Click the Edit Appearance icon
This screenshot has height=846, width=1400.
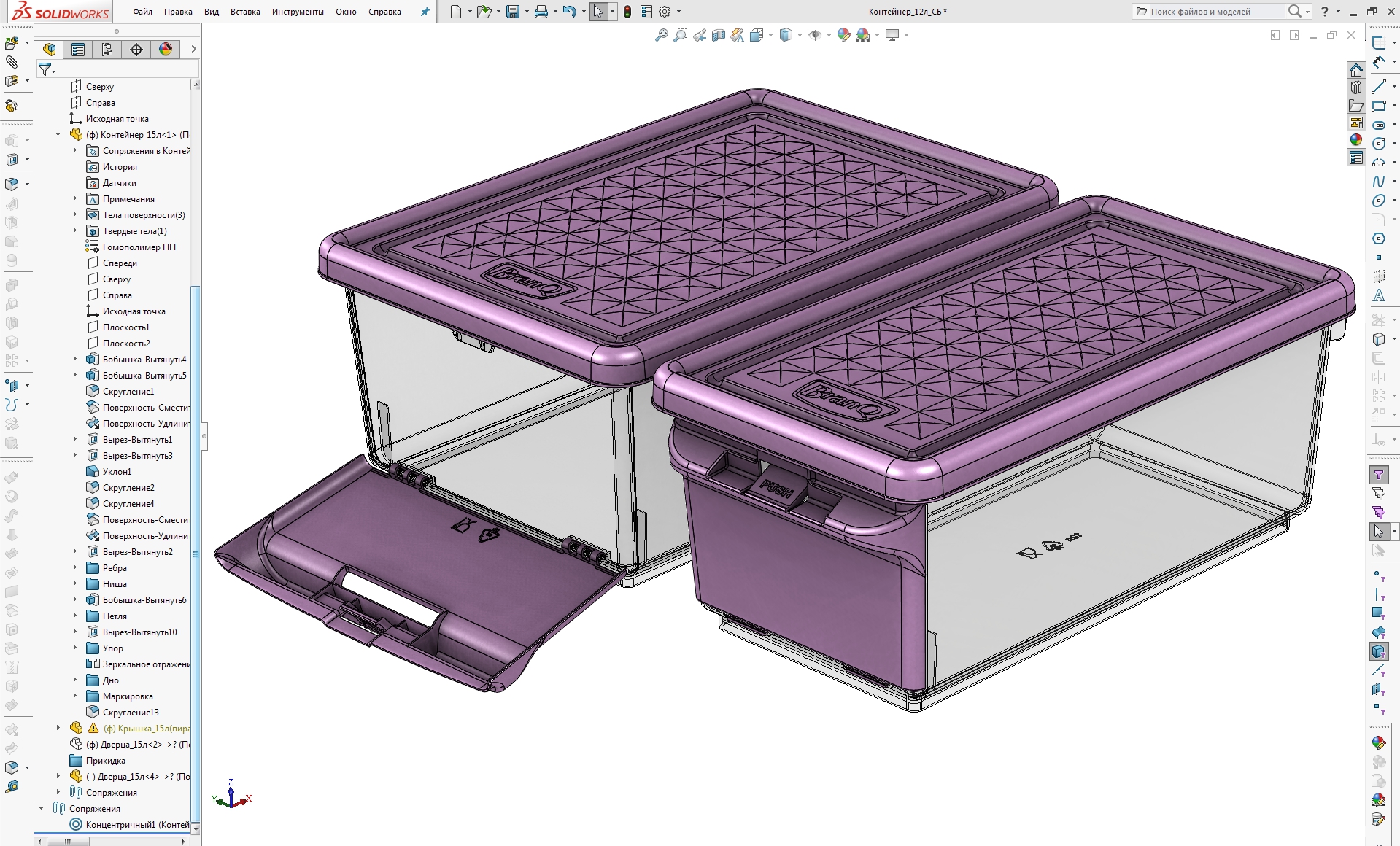844,34
